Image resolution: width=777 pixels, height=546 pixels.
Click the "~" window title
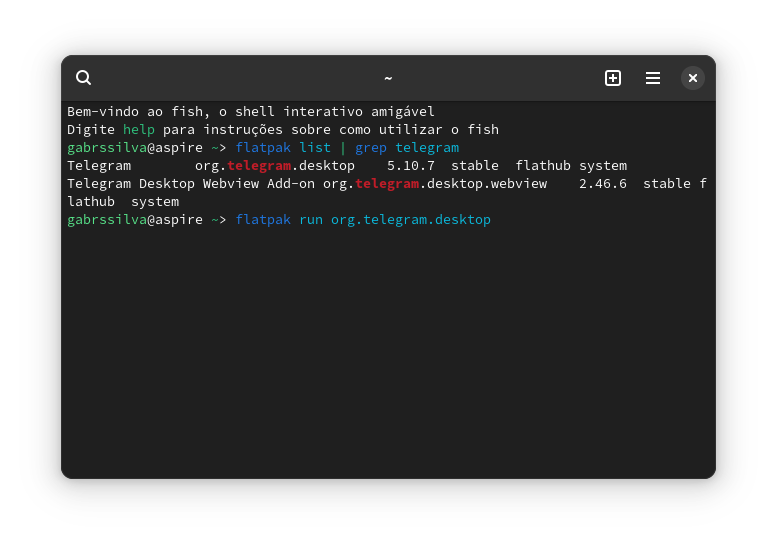(x=388, y=78)
